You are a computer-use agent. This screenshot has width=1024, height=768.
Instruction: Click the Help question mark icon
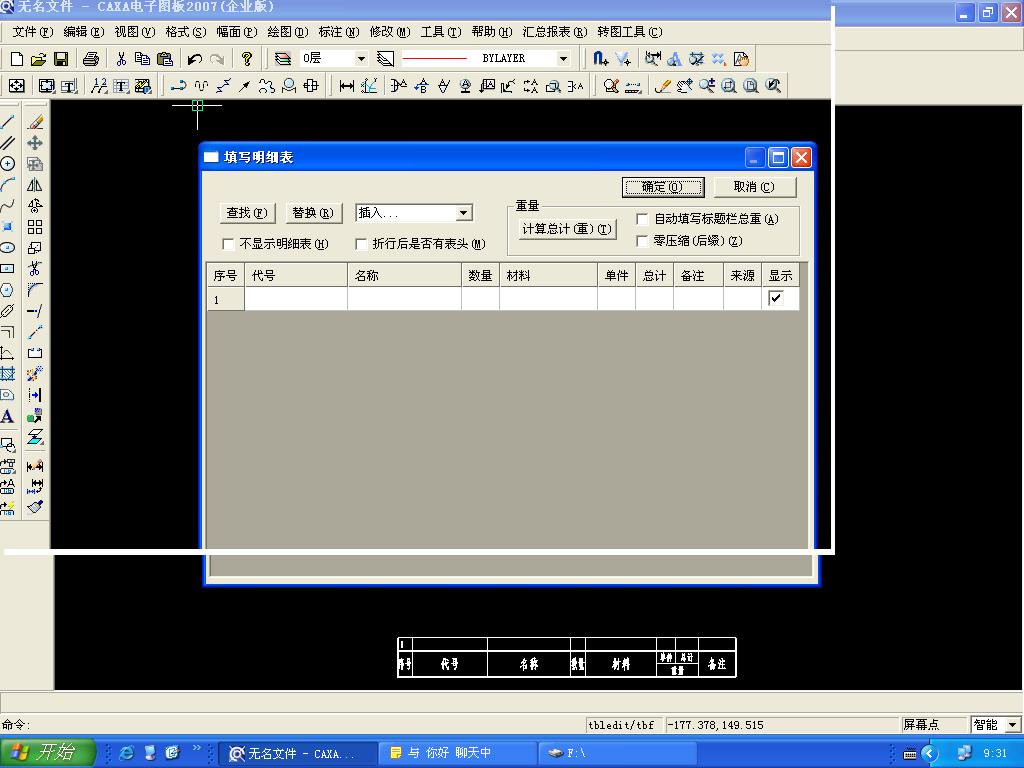coord(246,59)
